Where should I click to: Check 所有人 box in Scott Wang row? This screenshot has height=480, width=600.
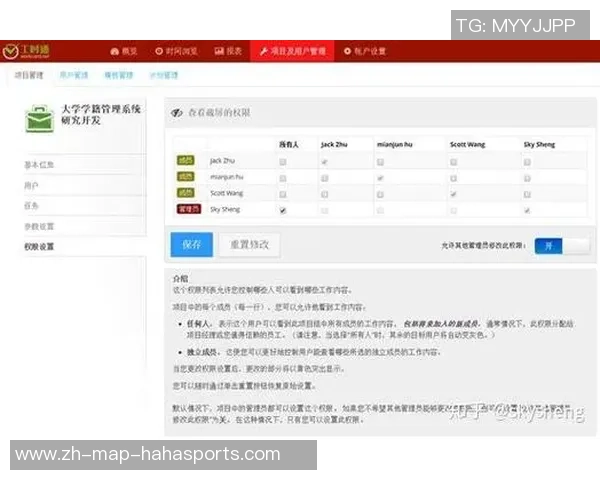(283, 194)
